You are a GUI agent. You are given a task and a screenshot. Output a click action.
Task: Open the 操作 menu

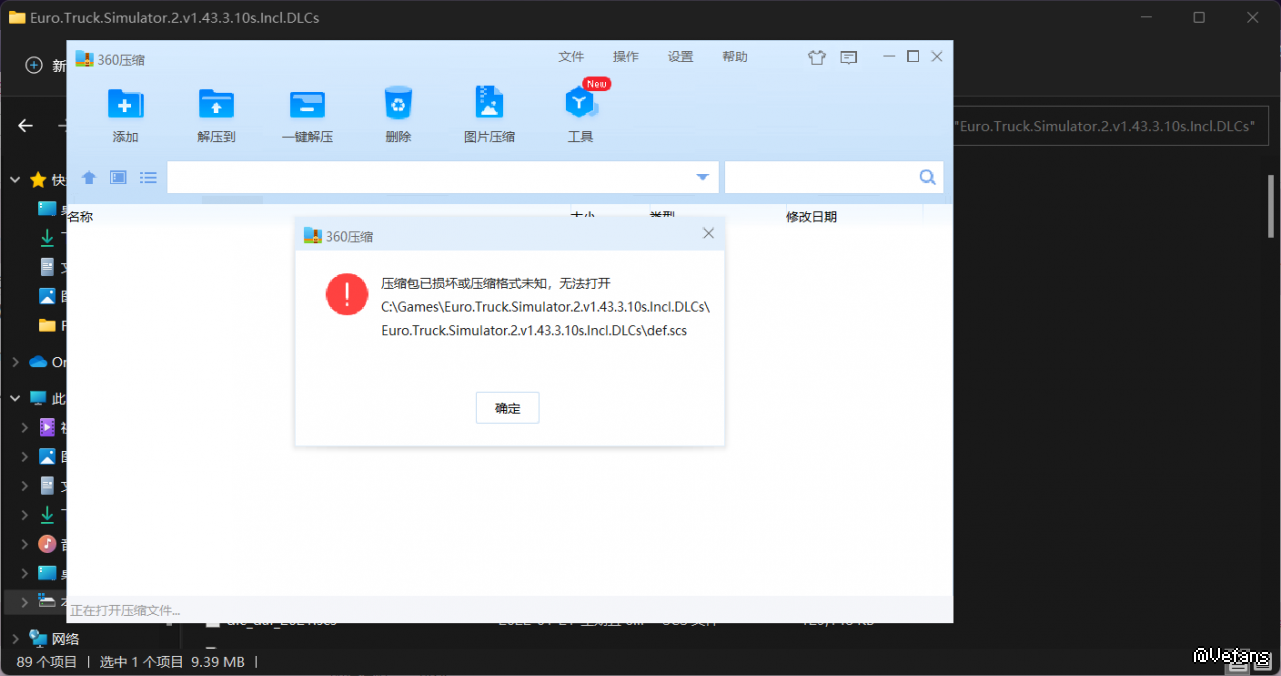(626, 57)
